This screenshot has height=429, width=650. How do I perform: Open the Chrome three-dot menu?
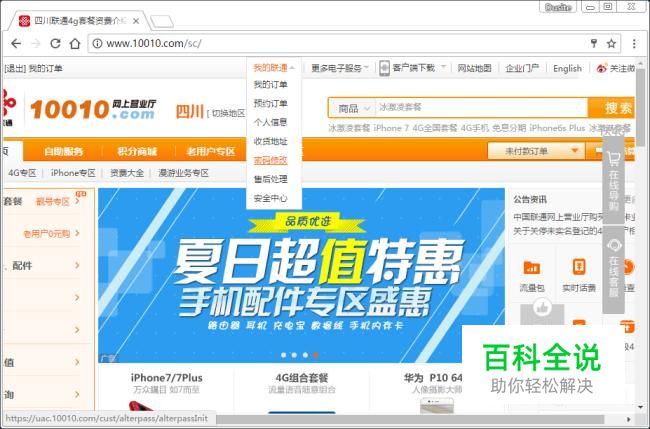[x=634, y=43]
